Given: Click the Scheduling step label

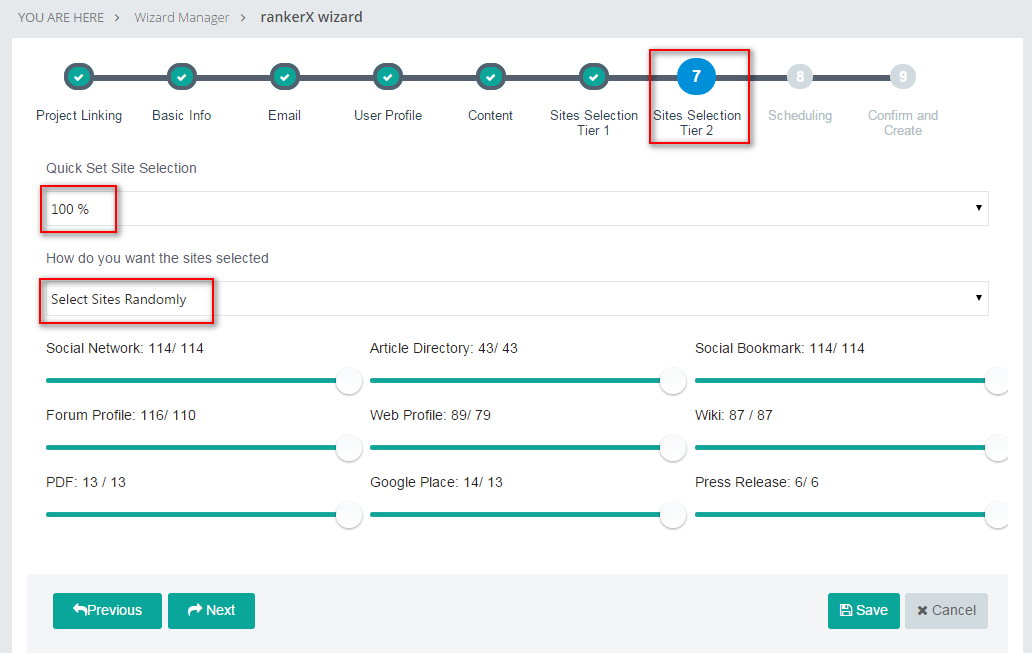Looking at the screenshot, I should (x=800, y=115).
